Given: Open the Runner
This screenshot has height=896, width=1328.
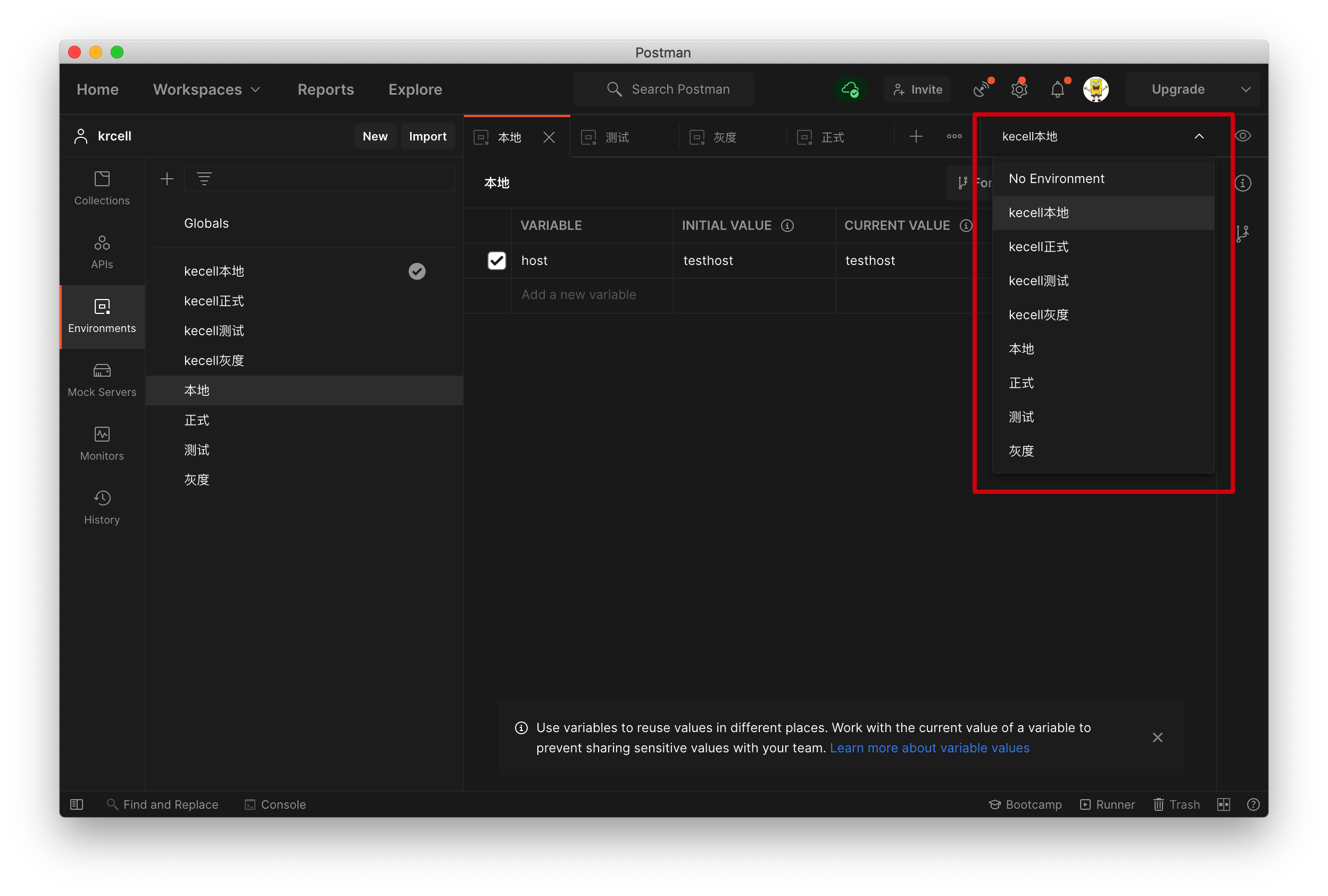Looking at the screenshot, I should tap(1107, 804).
